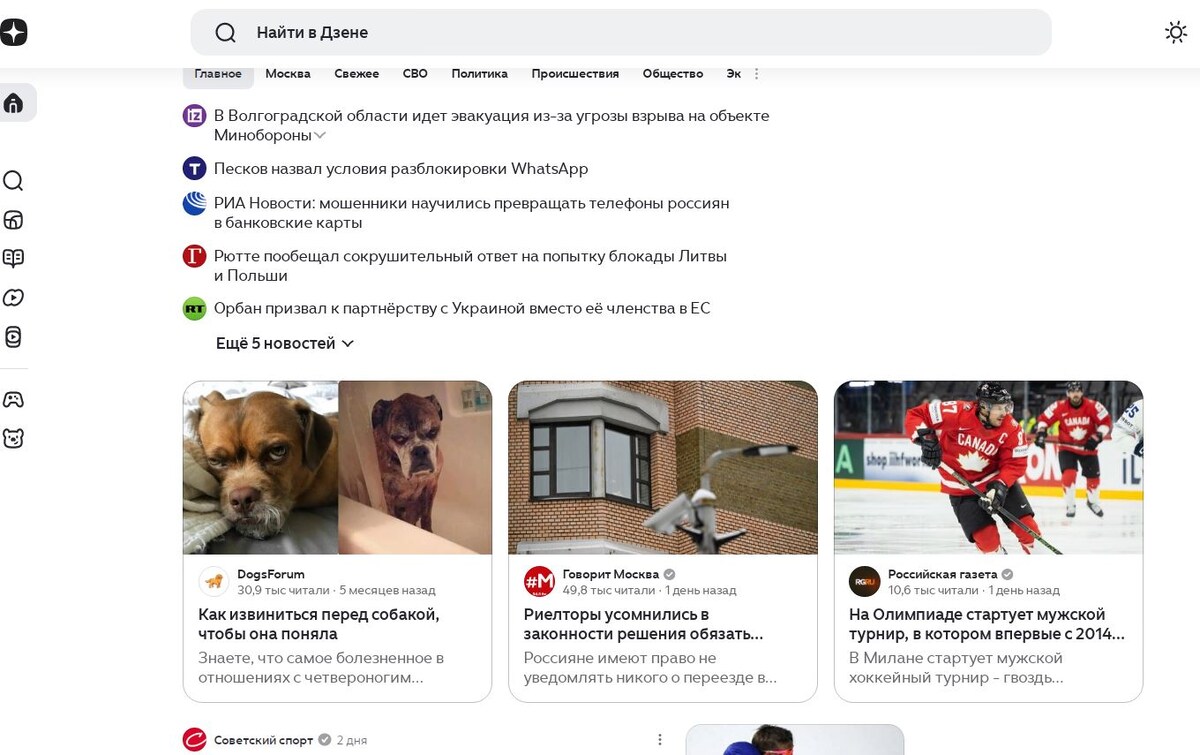Open Орбан Ukraine partnership headline

pos(462,308)
